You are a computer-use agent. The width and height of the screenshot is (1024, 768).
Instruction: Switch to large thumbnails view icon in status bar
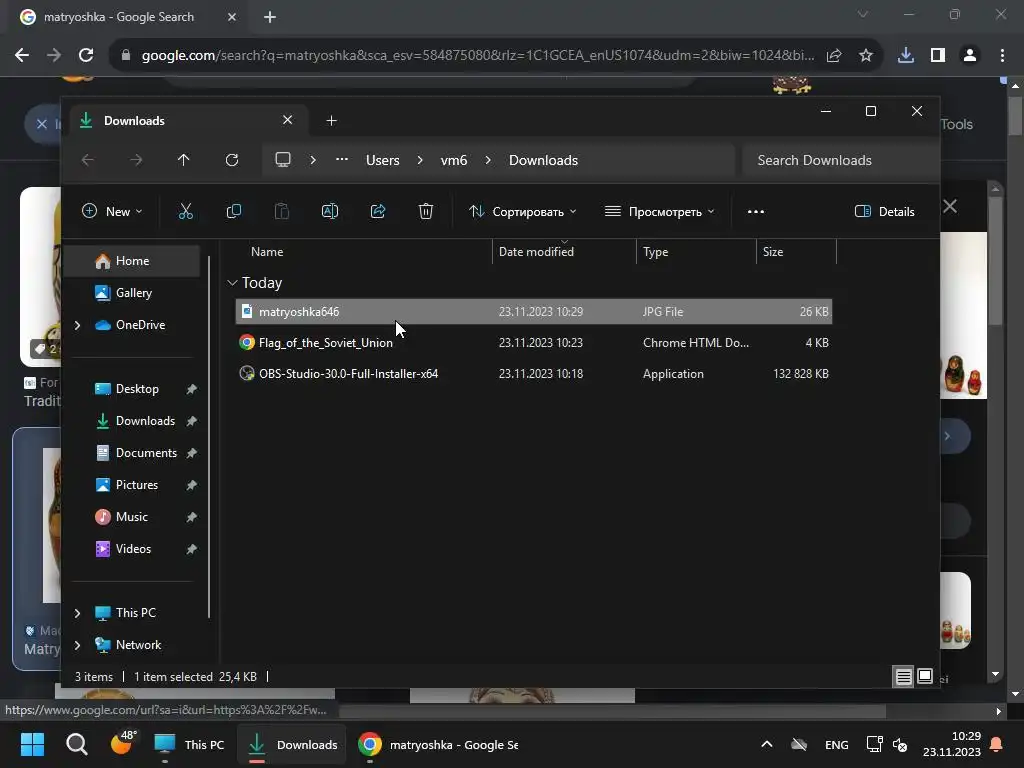click(x=925, y=677)
